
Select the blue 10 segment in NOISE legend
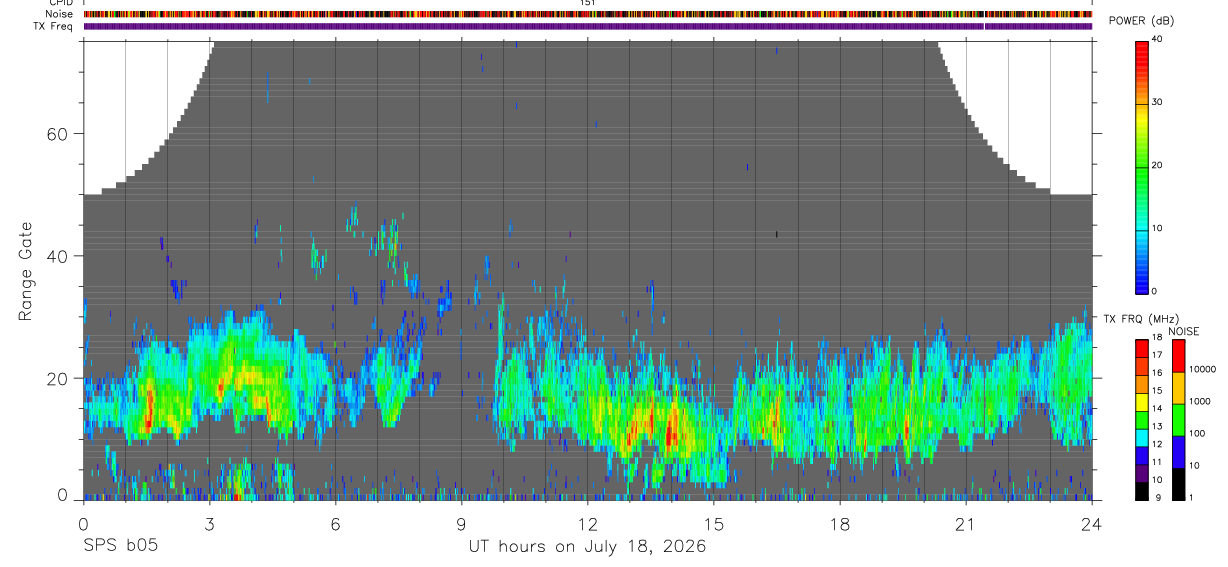point(1178,451)
